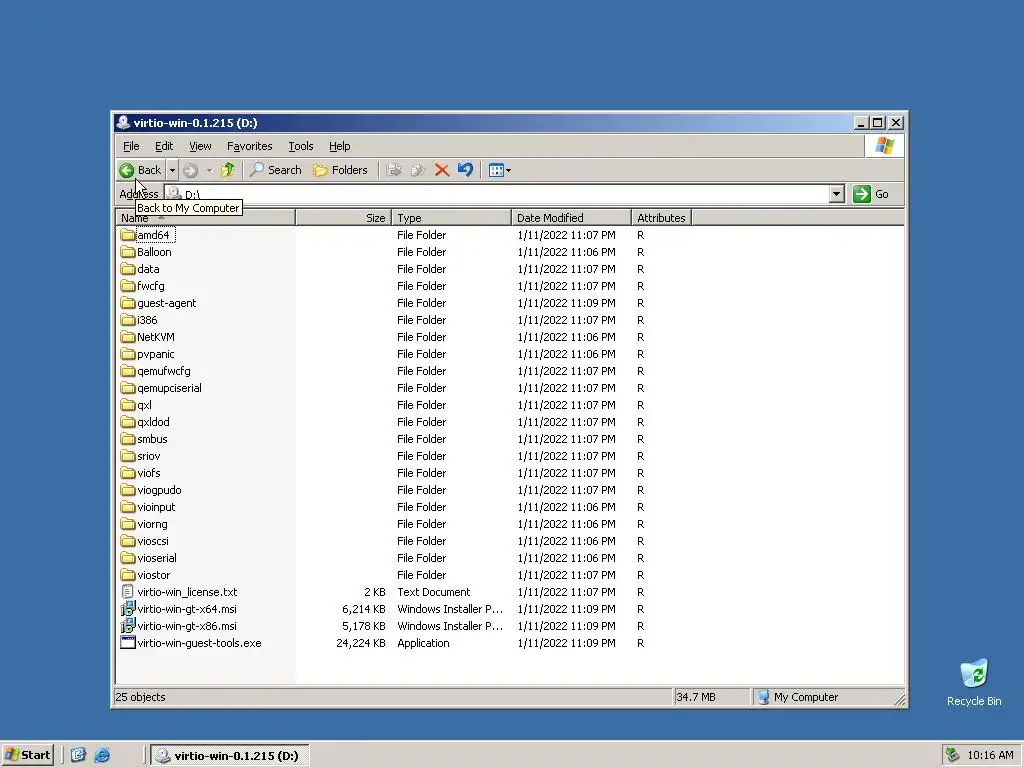This screenshot has height=768, width=1024.
Task: Click the Text Document type cell
Action: click(x=434, y=592)
